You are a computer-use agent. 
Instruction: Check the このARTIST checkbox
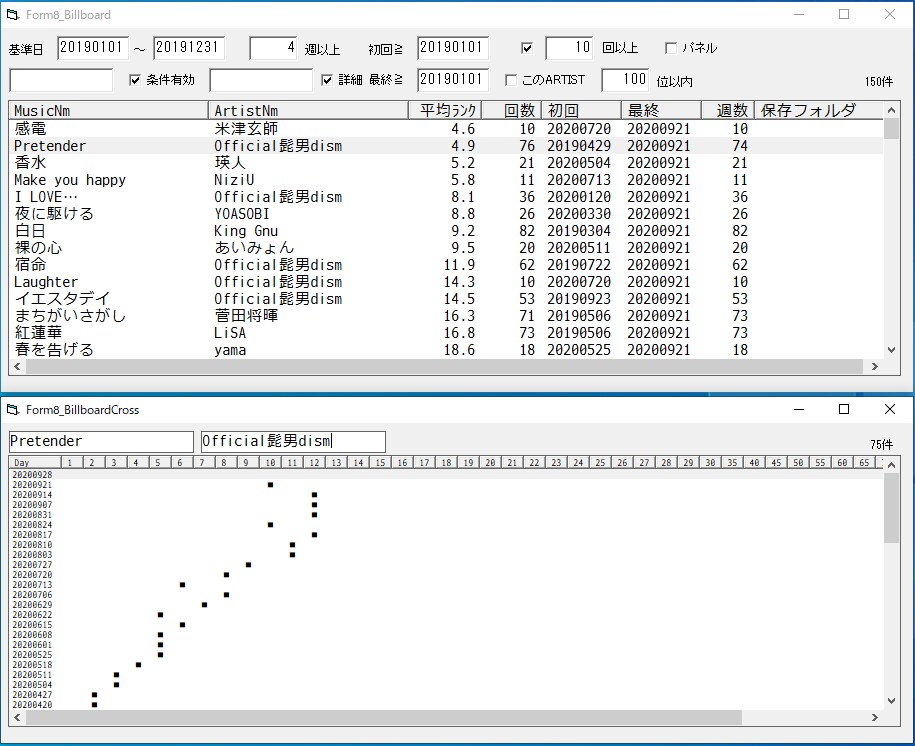point(511,80)
